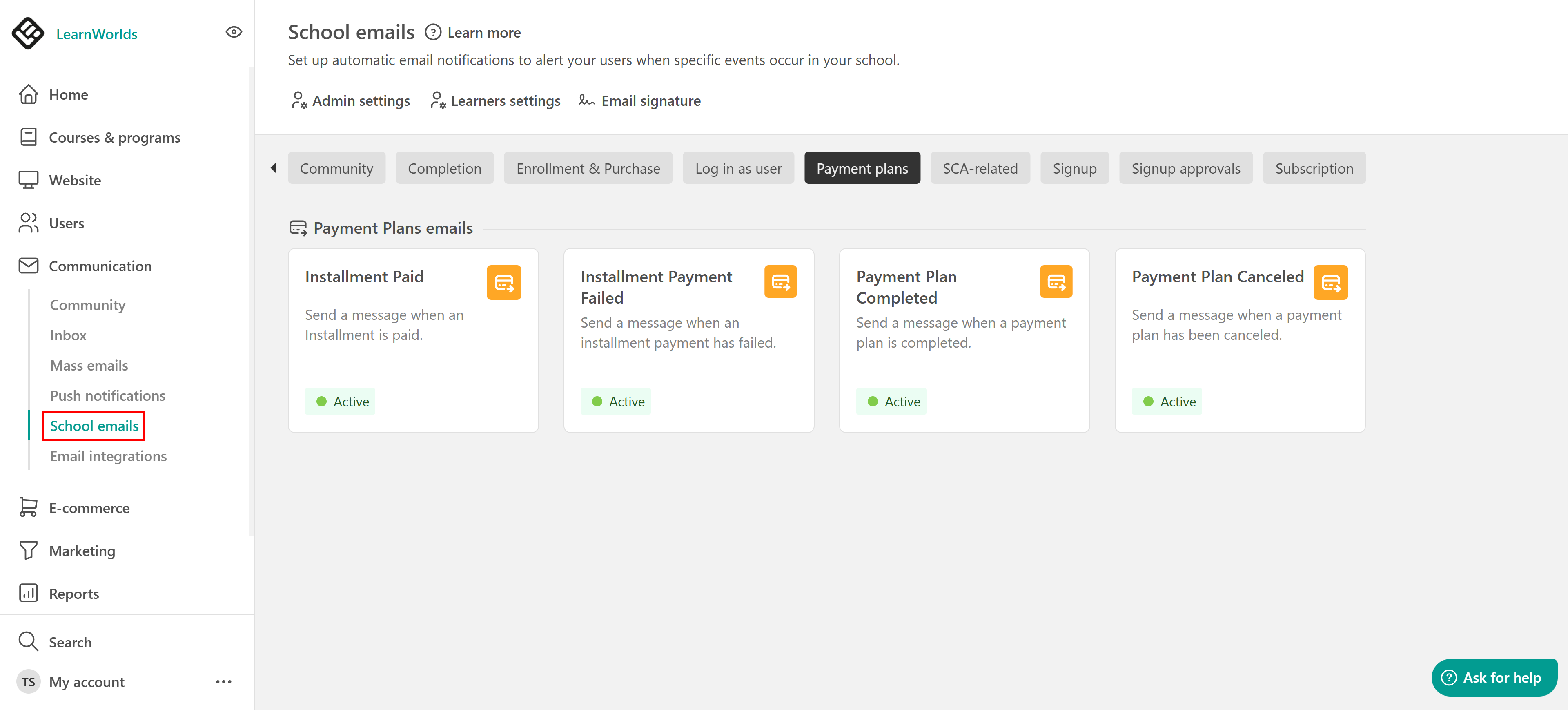Image resolution: width=1568 pixels, height=710 pixels.
Task: Click the Installment Paid card icon
Action: click(x=503, y=282)
